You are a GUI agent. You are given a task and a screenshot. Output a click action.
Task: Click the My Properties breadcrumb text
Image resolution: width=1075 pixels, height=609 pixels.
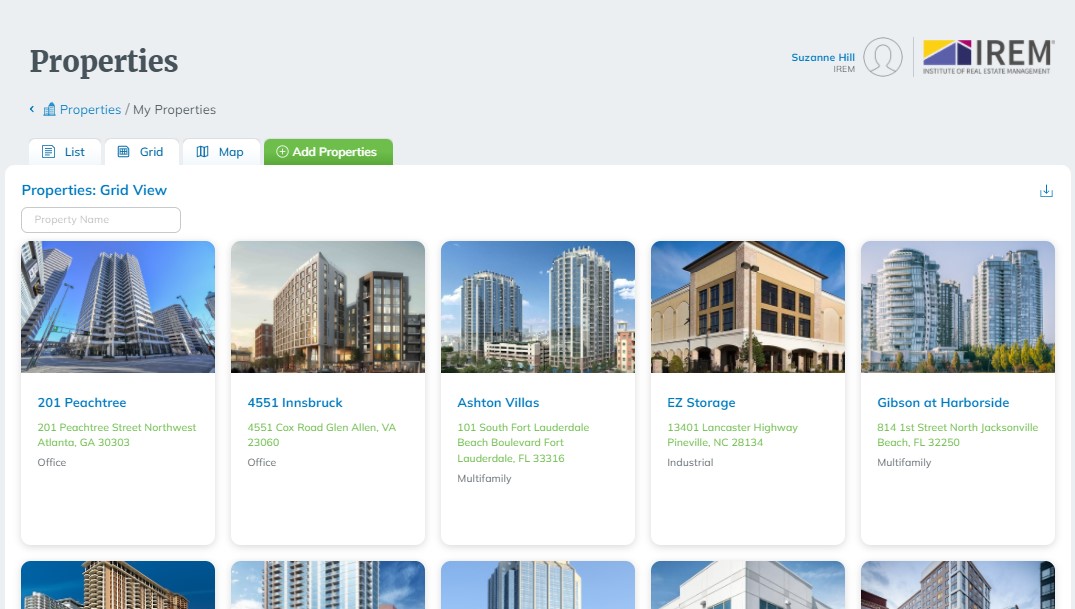click(174, 110)
